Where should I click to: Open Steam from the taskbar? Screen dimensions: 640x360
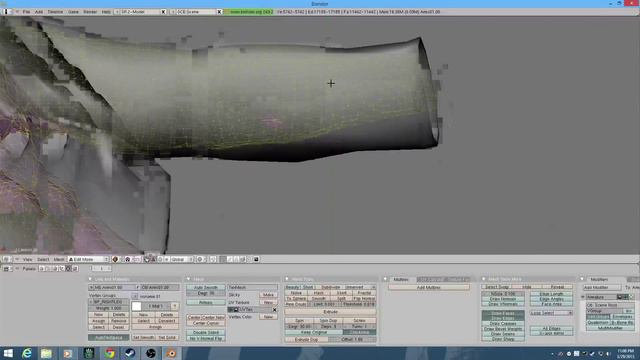(x=130, y=353)
